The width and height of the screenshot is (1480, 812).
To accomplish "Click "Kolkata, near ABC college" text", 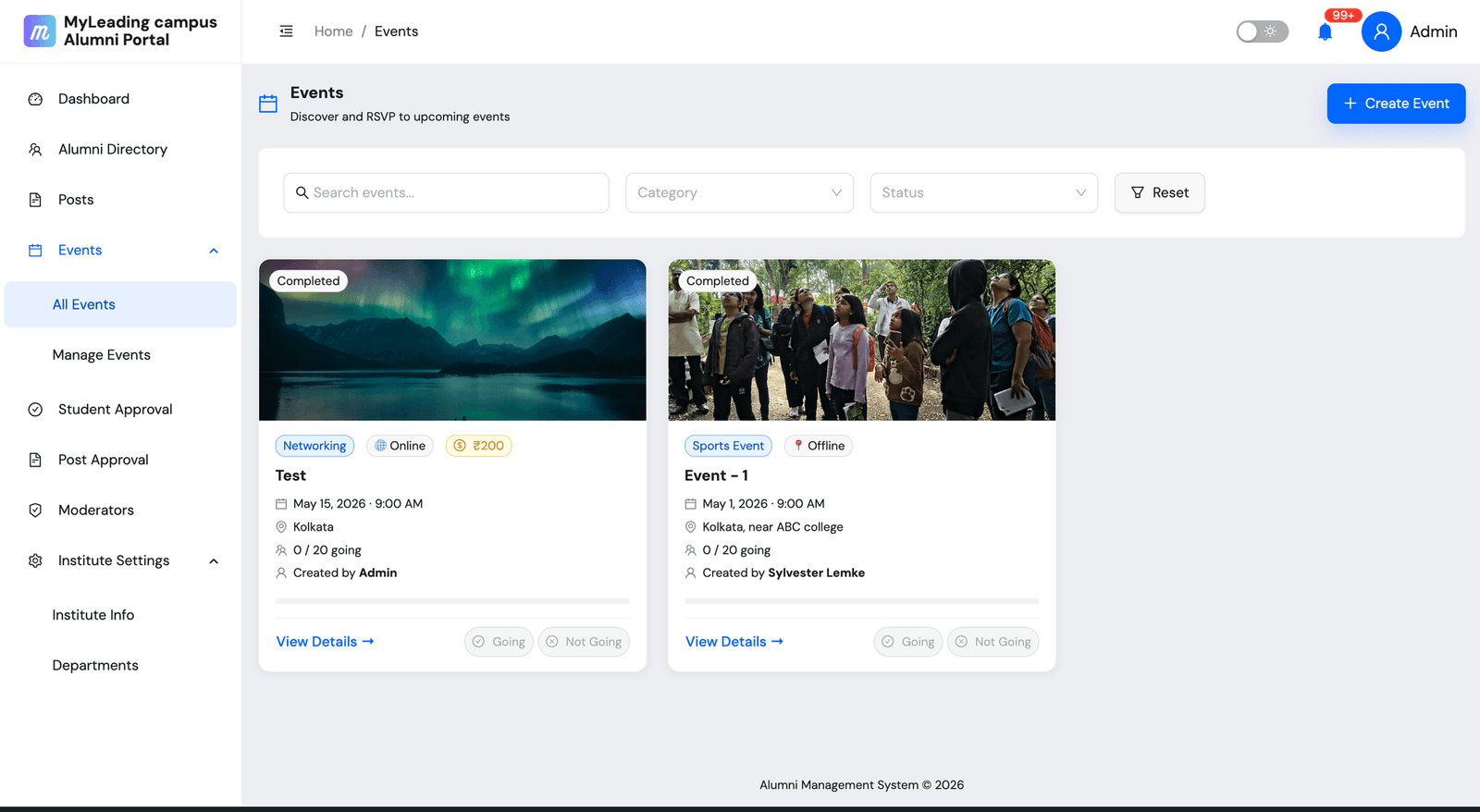I will coord(772,527).
